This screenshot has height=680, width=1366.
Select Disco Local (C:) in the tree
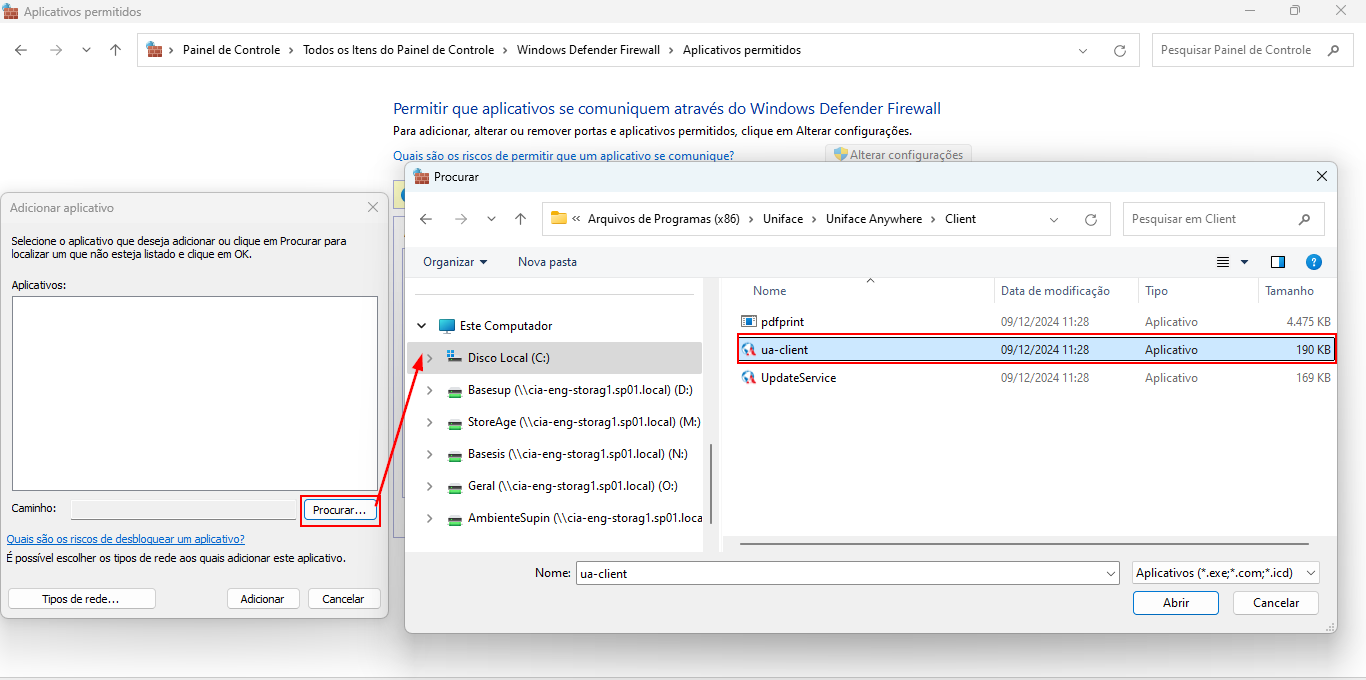[508, 358]
